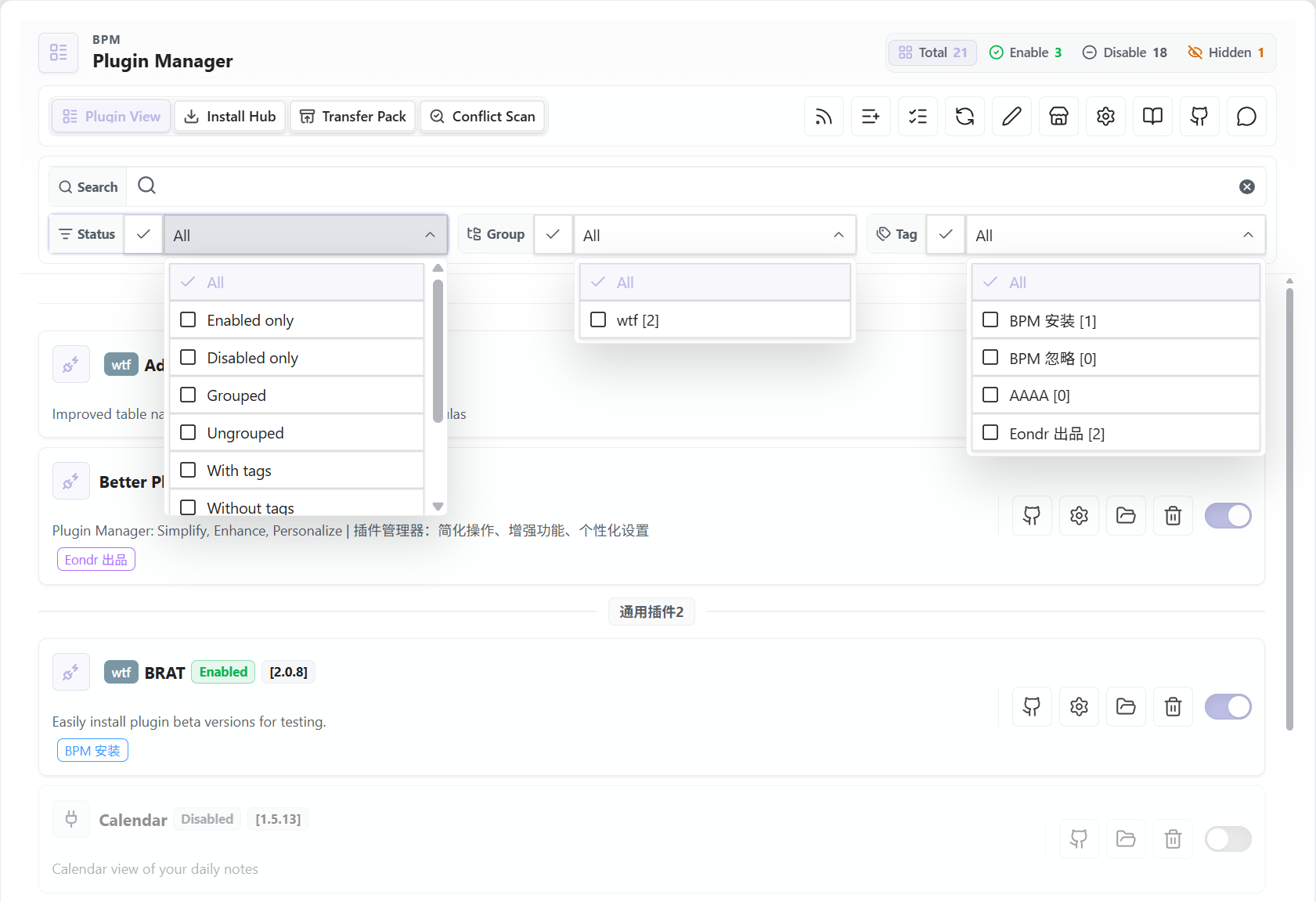Click the RSS feed icon in toolbar
Screen dimensions: 1316x902
tap(824, 117)
